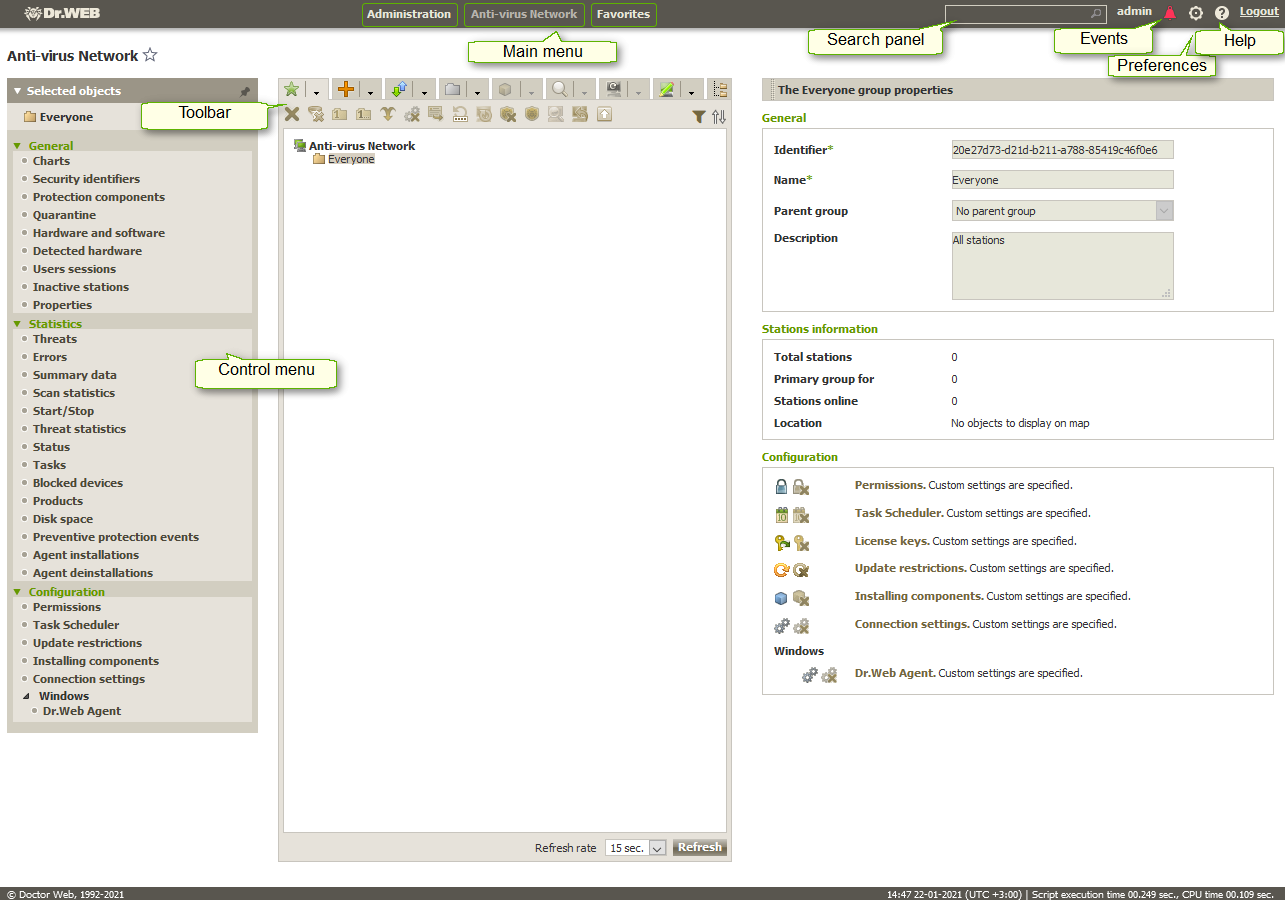Click the gears-with-cross remove settings toolbar icon

coord(412,114)
